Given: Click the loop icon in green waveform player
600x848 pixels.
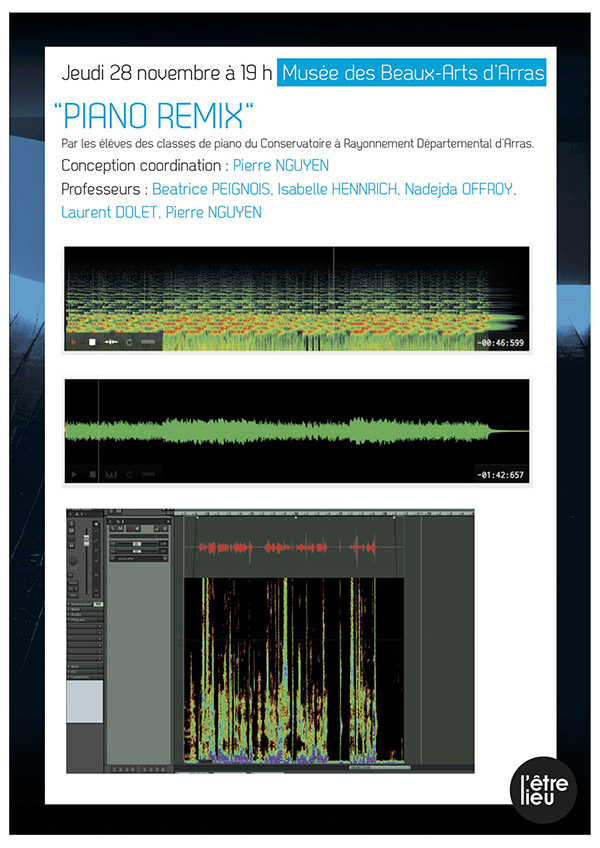Looking at the screenshot, I should tap(129, 473).
